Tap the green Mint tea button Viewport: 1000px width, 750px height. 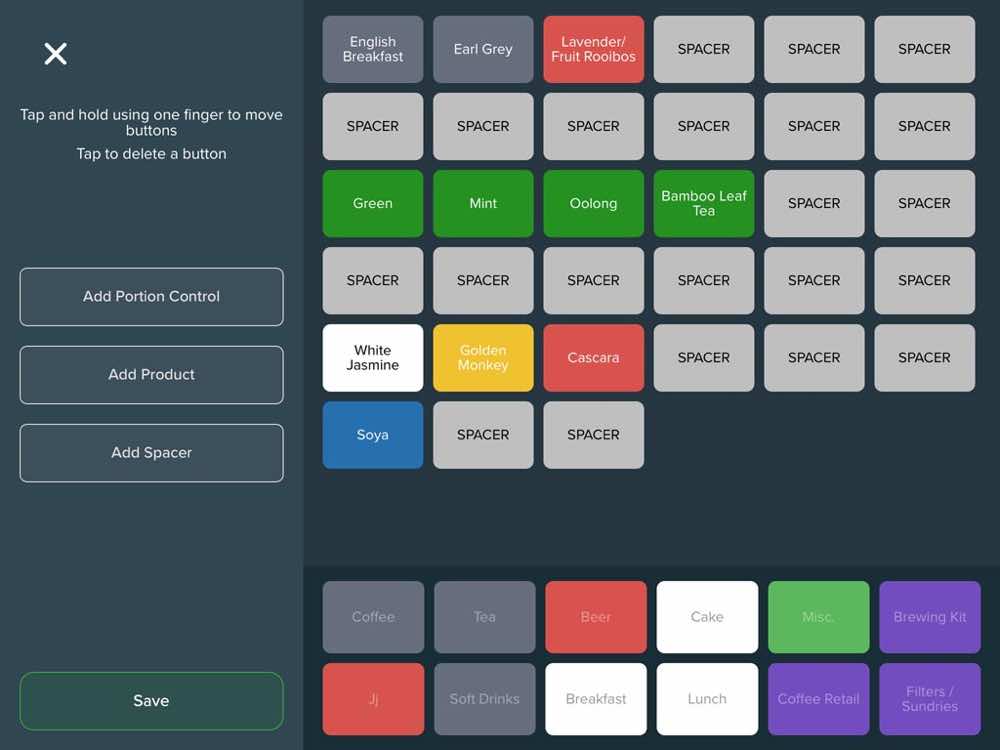coord(483,203)
